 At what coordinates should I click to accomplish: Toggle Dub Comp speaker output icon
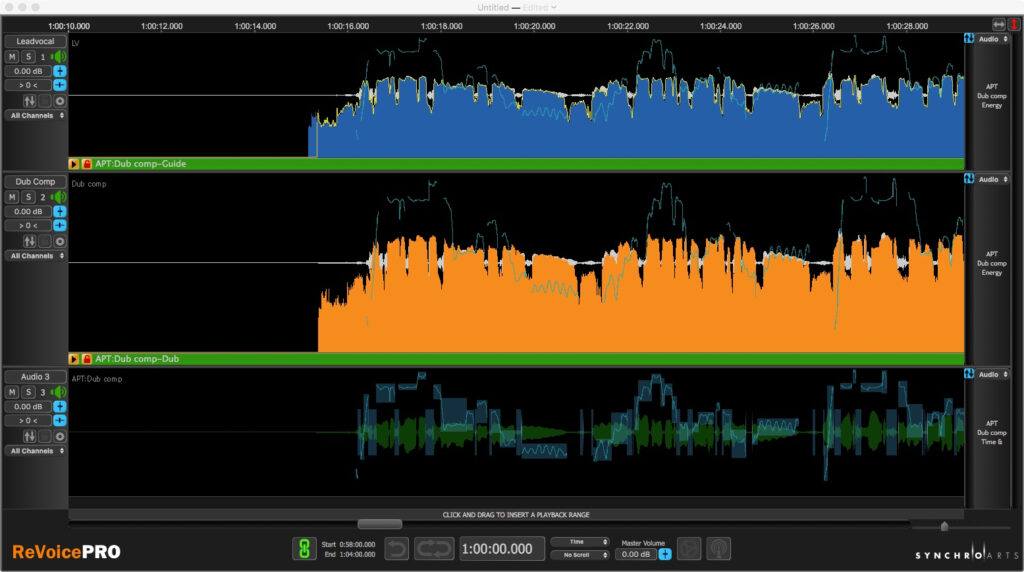coord(59,197)
